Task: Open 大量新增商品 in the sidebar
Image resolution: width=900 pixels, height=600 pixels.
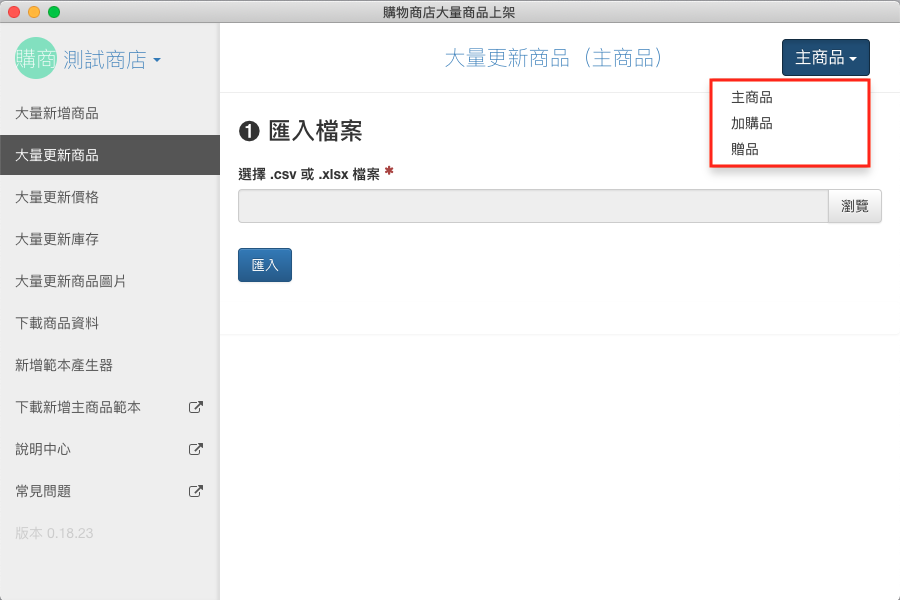Action: pos(110,113)
